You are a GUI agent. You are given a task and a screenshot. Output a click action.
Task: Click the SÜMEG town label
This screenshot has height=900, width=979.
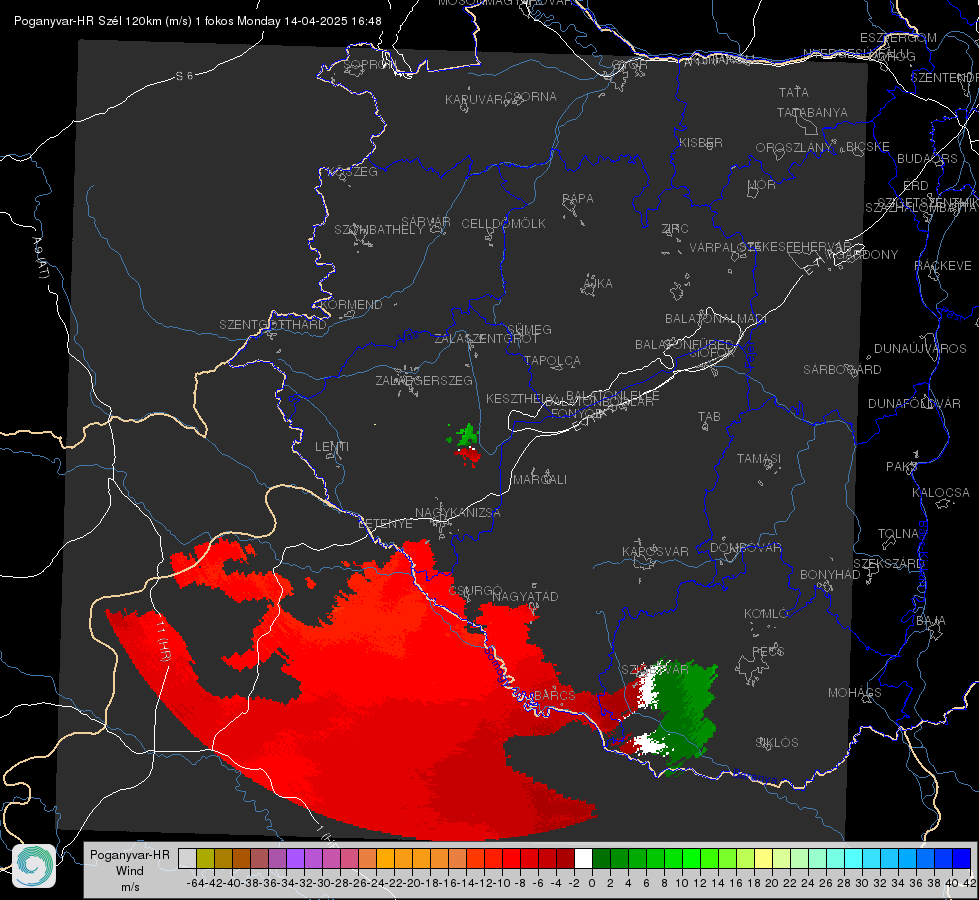529,329
